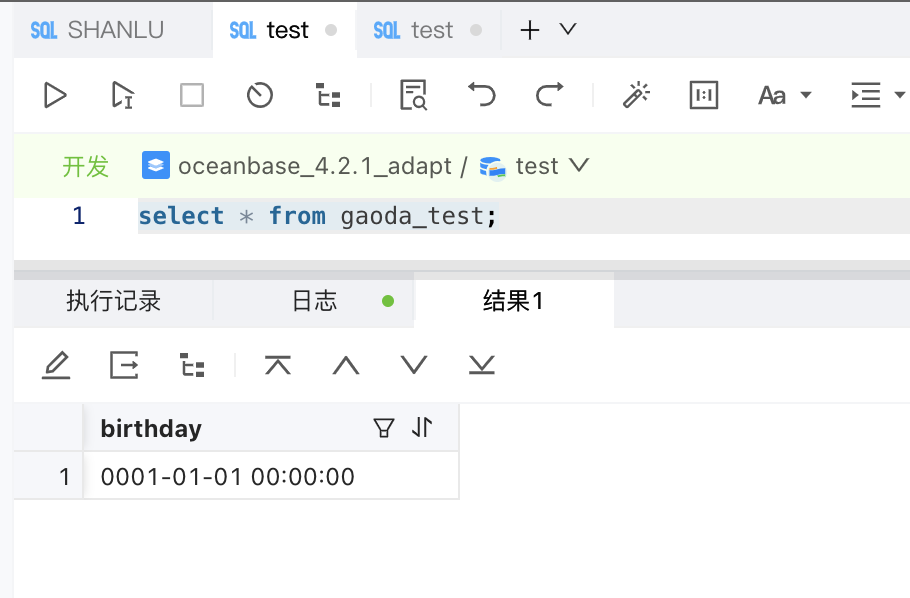Edit the result row with the pencil icon
Screen dimensions: 910x598
(56, 364)
